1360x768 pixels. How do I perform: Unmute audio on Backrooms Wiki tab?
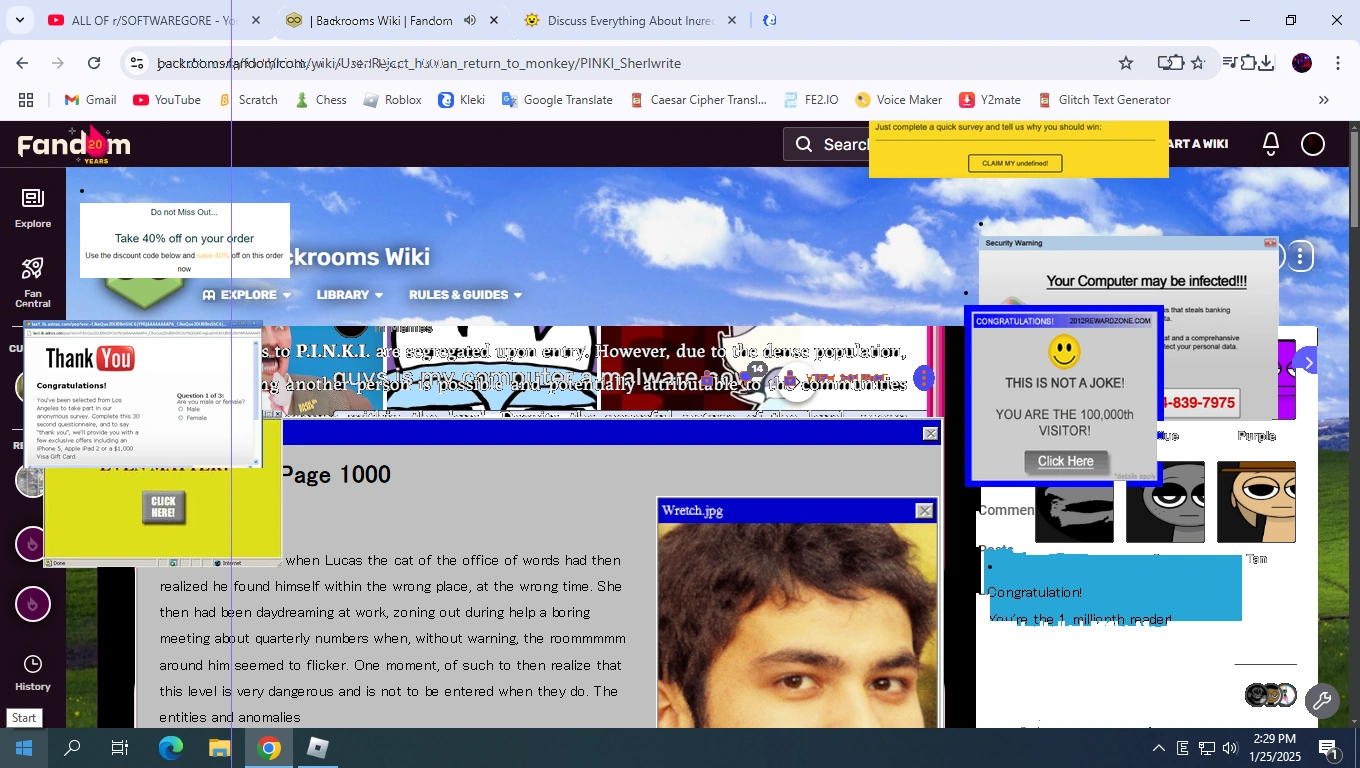[470, 20]
